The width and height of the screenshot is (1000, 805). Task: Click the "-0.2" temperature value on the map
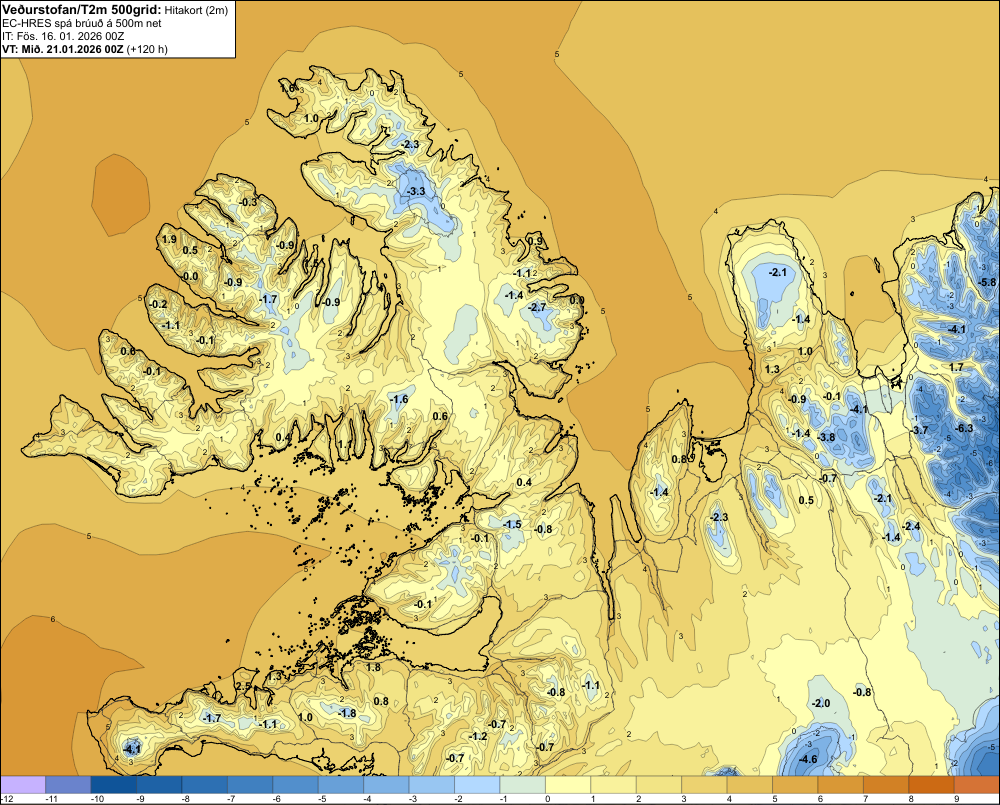click(x=158, y=304)
